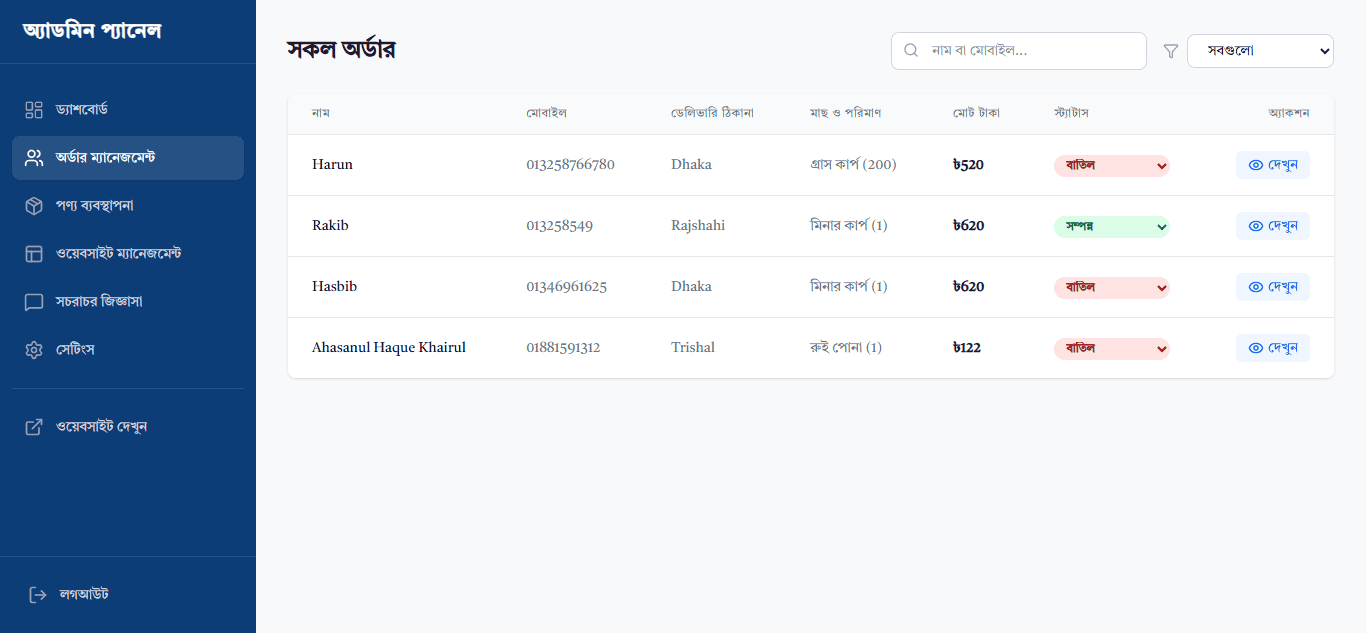
Task: Click the filter funnel icon
Action: click(1171, 51)
